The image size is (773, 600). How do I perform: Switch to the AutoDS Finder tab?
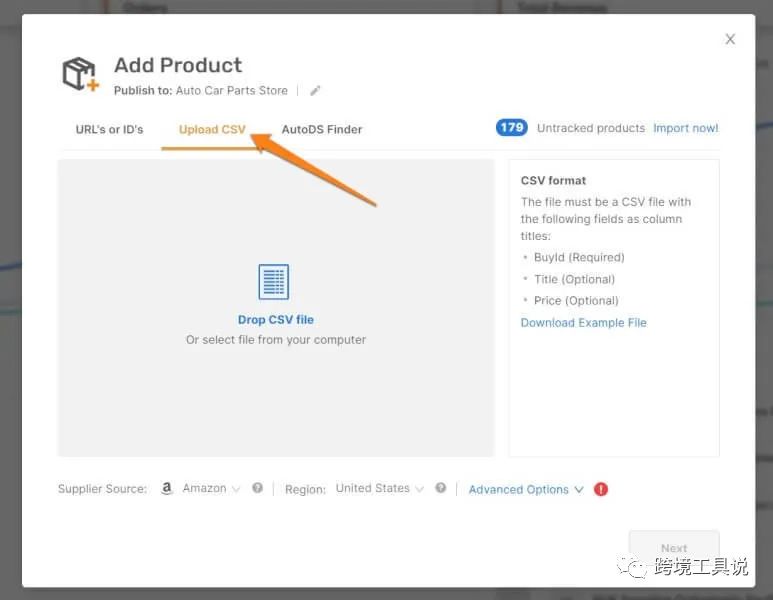click(322, 130)
